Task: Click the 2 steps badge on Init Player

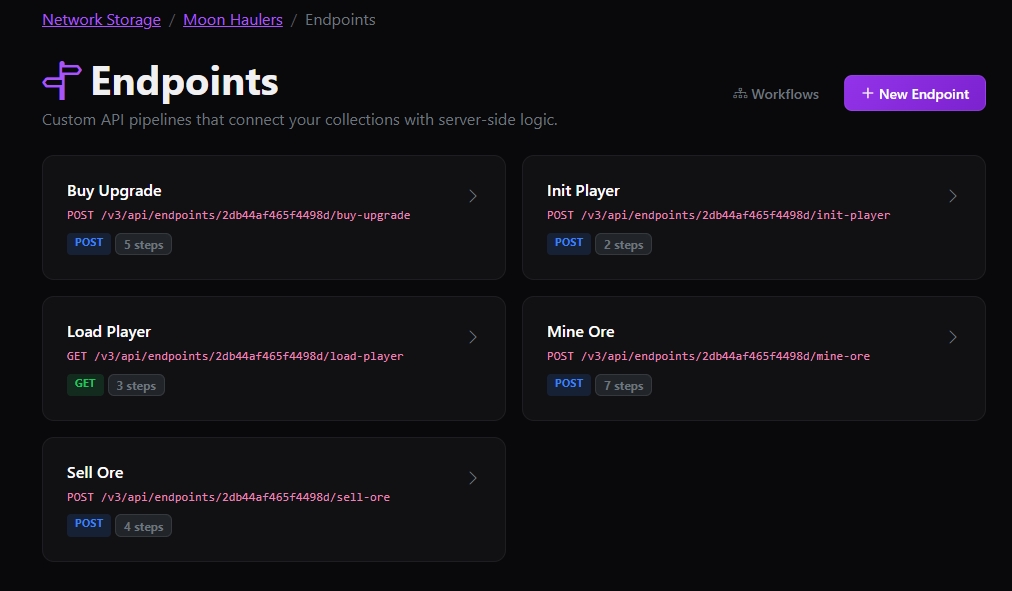Action: 621,244
